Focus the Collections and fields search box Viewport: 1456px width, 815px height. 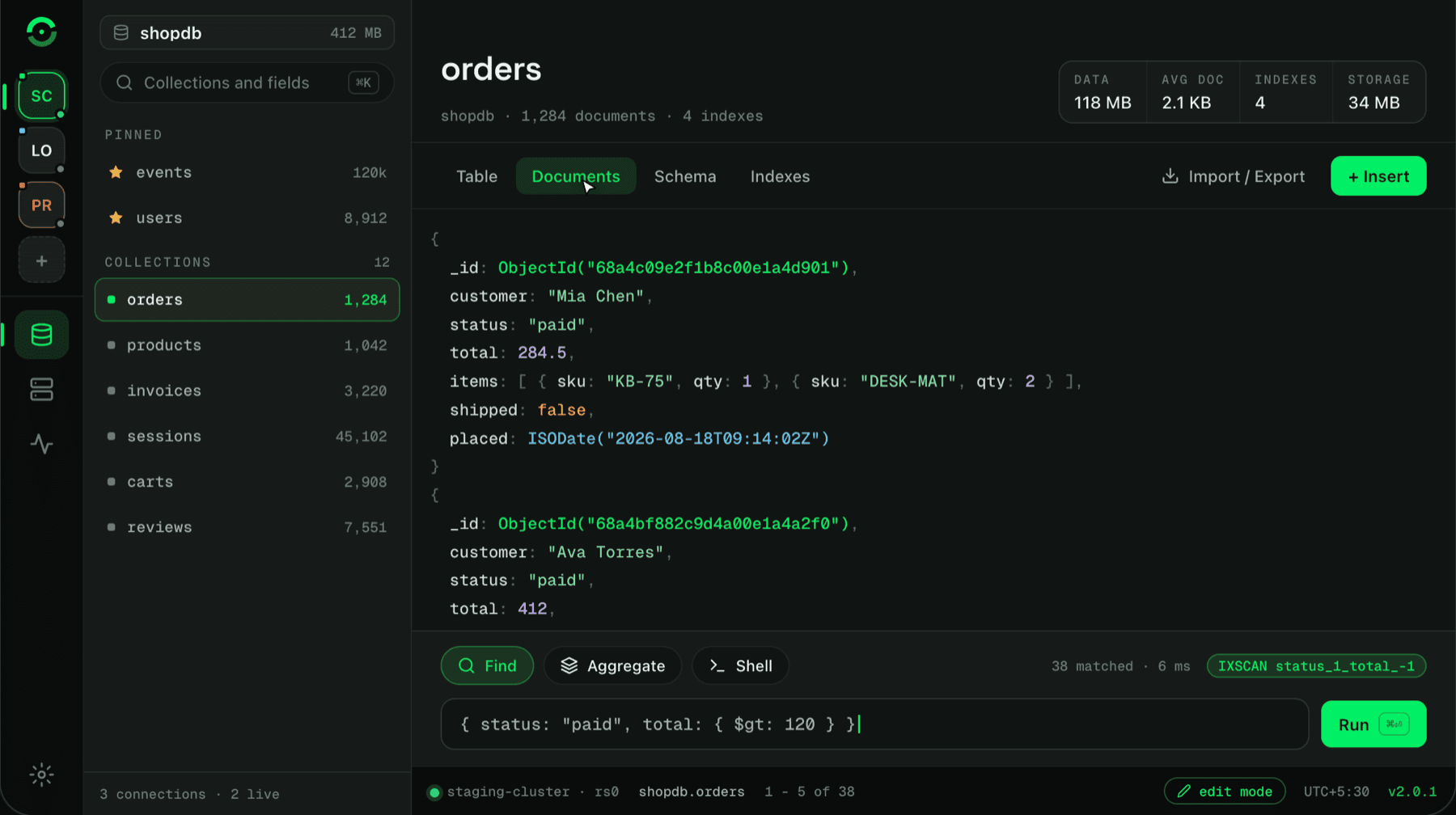(x=247, y=82)
